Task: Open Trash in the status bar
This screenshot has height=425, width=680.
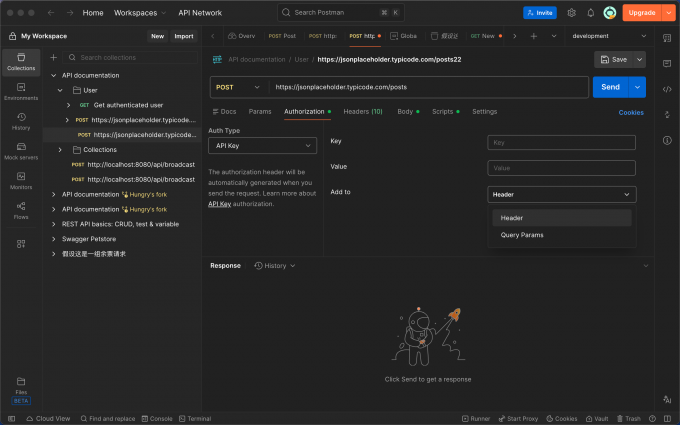Action: pos(628,418)
